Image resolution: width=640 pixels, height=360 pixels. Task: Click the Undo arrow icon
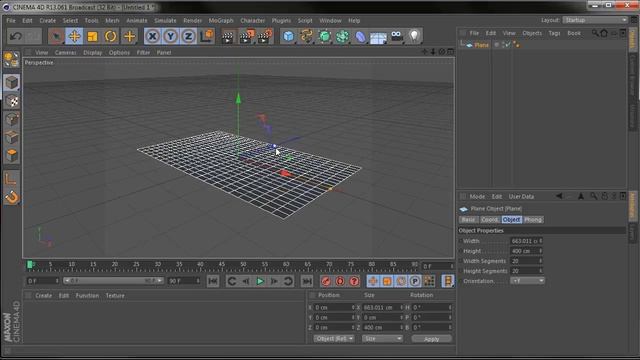pyautogui.click(x=16, y=36)
